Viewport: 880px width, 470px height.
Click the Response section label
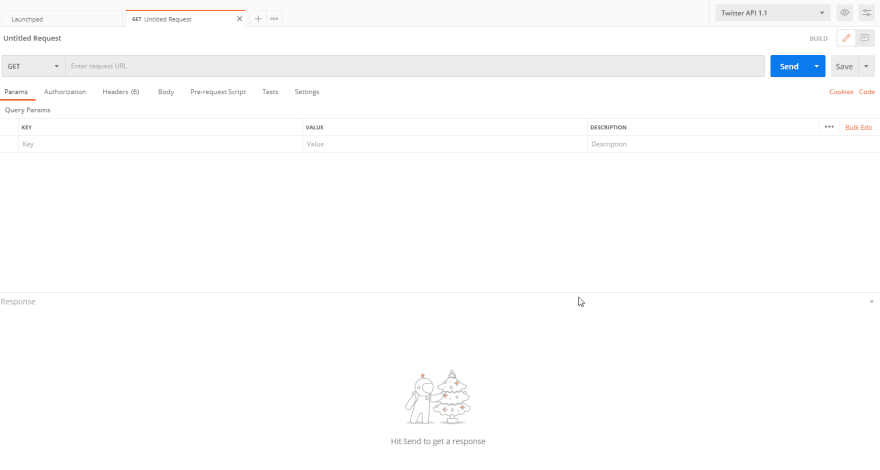click(x=18, y=302)
